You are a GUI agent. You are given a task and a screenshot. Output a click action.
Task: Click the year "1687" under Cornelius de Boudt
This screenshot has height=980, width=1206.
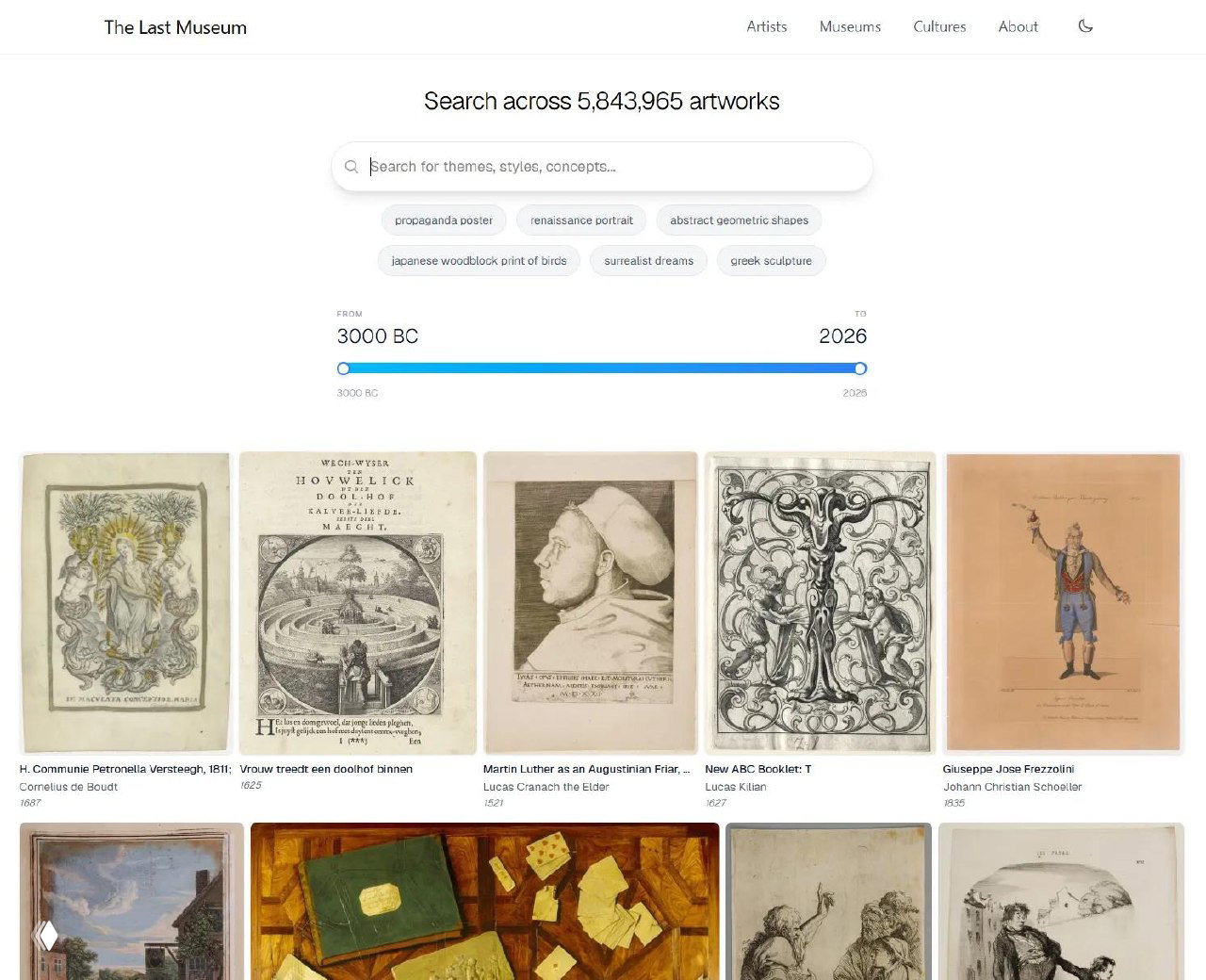tap(30, 803)
